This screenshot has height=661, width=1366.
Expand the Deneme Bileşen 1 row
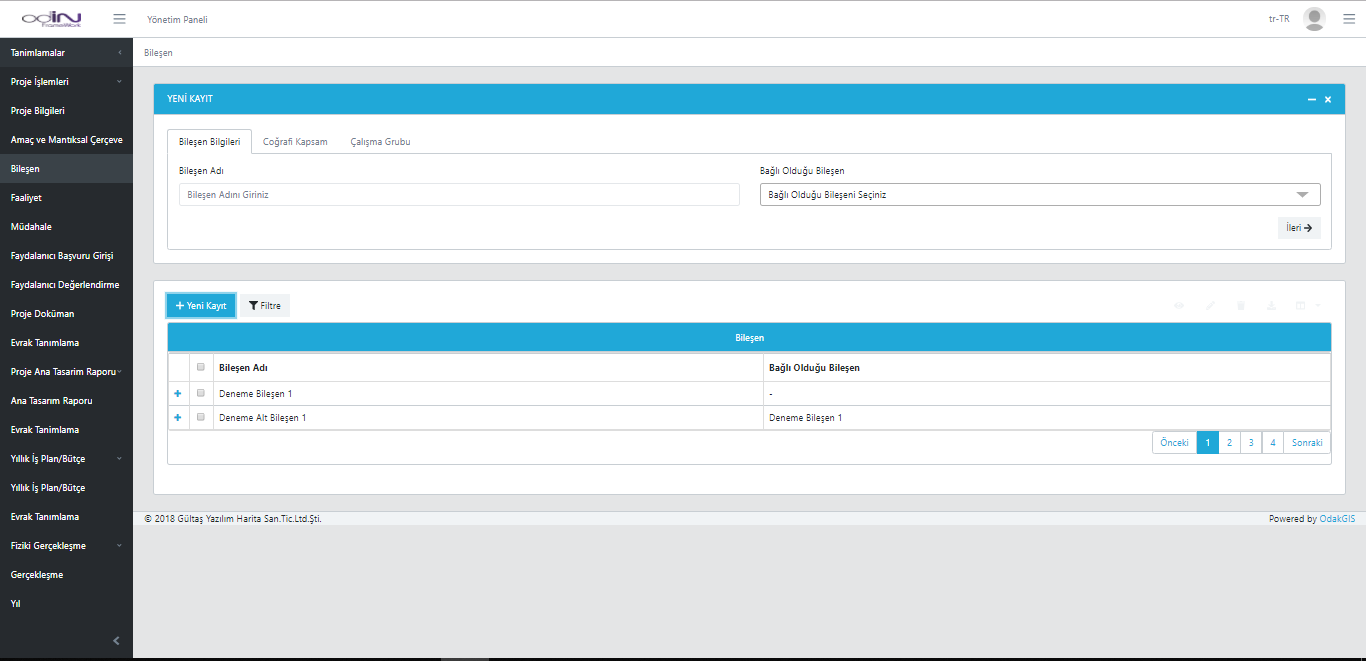coord(178,393)
